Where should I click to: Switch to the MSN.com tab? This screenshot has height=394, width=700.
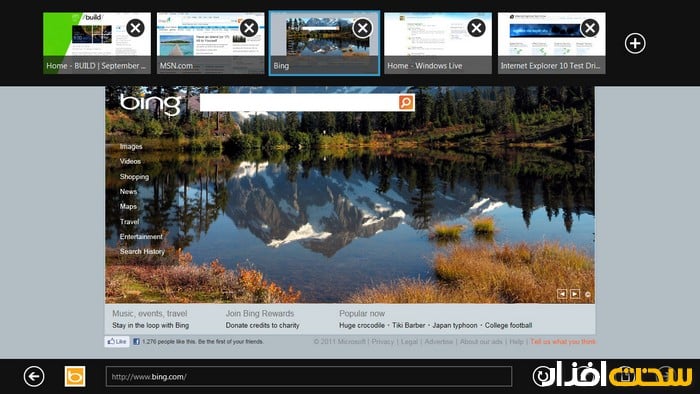(x=211, y=43)
